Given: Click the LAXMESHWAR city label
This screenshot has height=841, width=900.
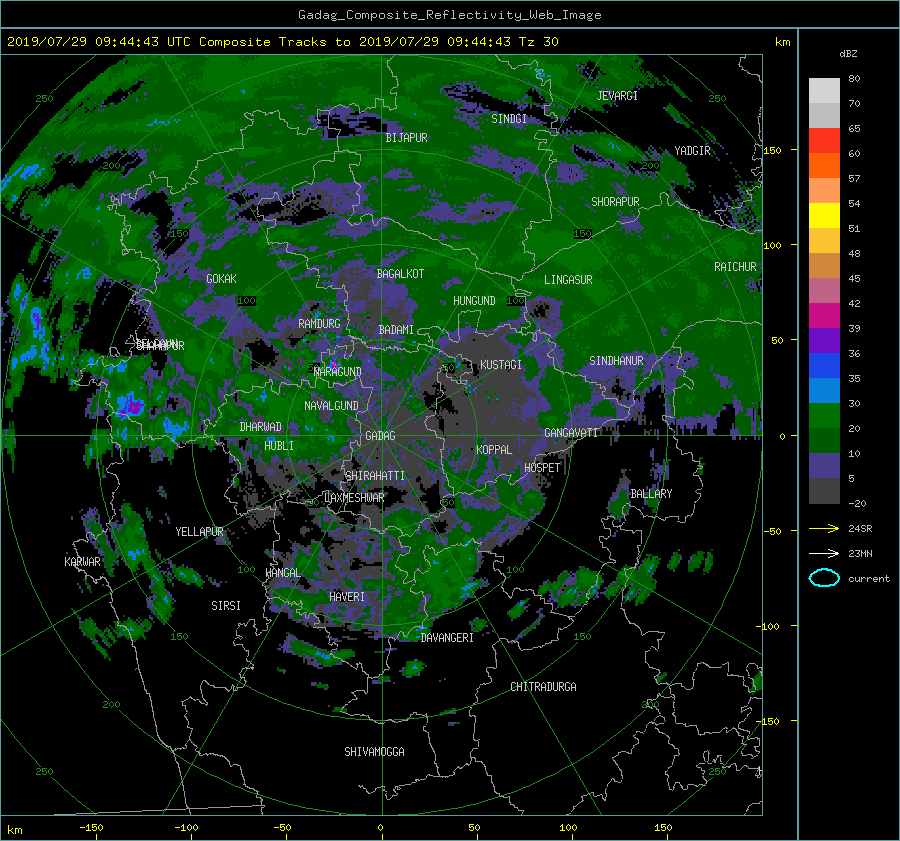Looking at the screenshot, I should 354,498.
